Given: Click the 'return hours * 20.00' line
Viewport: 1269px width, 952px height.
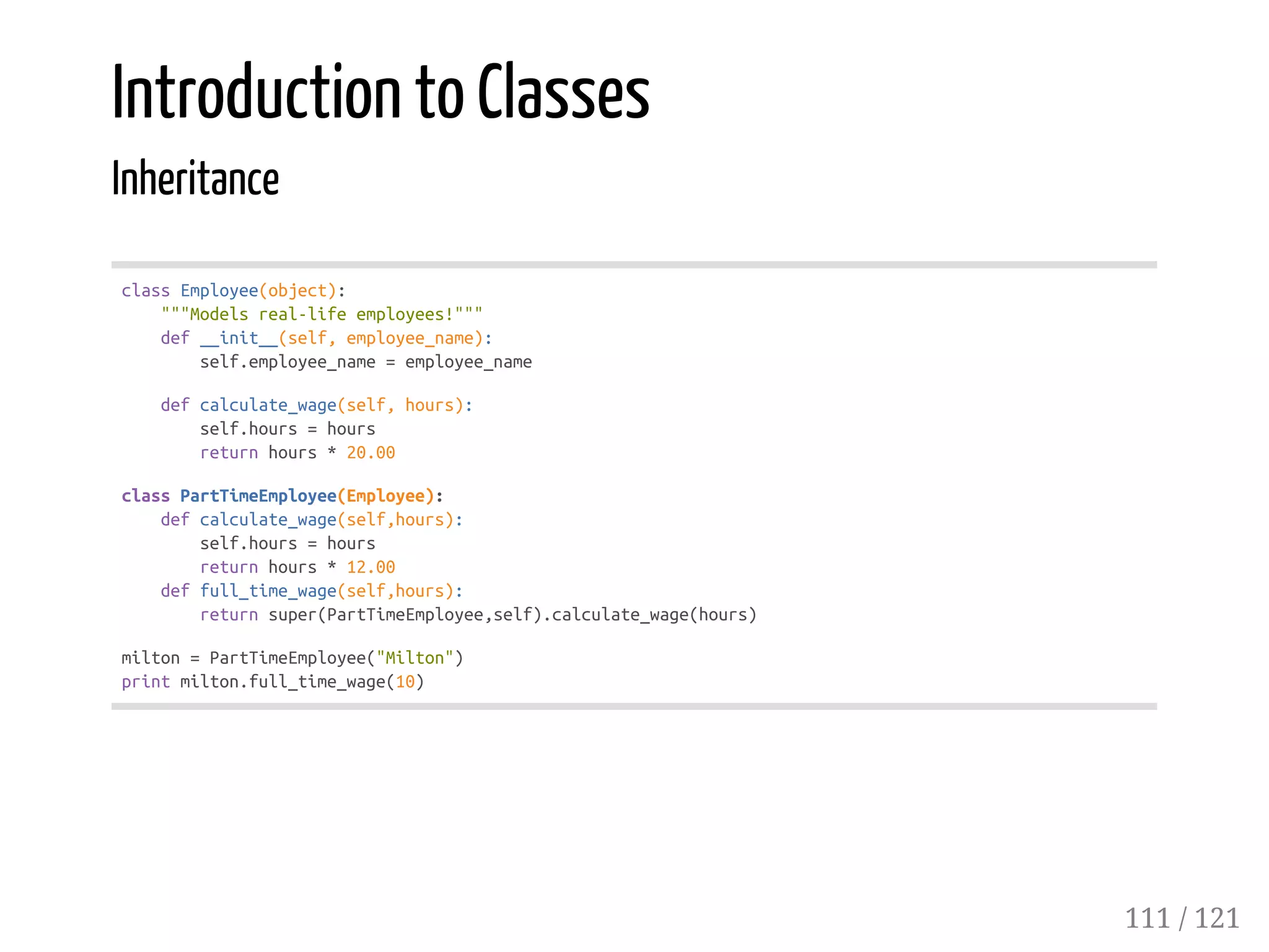Looking at the screenshot, I should (297, 453).
